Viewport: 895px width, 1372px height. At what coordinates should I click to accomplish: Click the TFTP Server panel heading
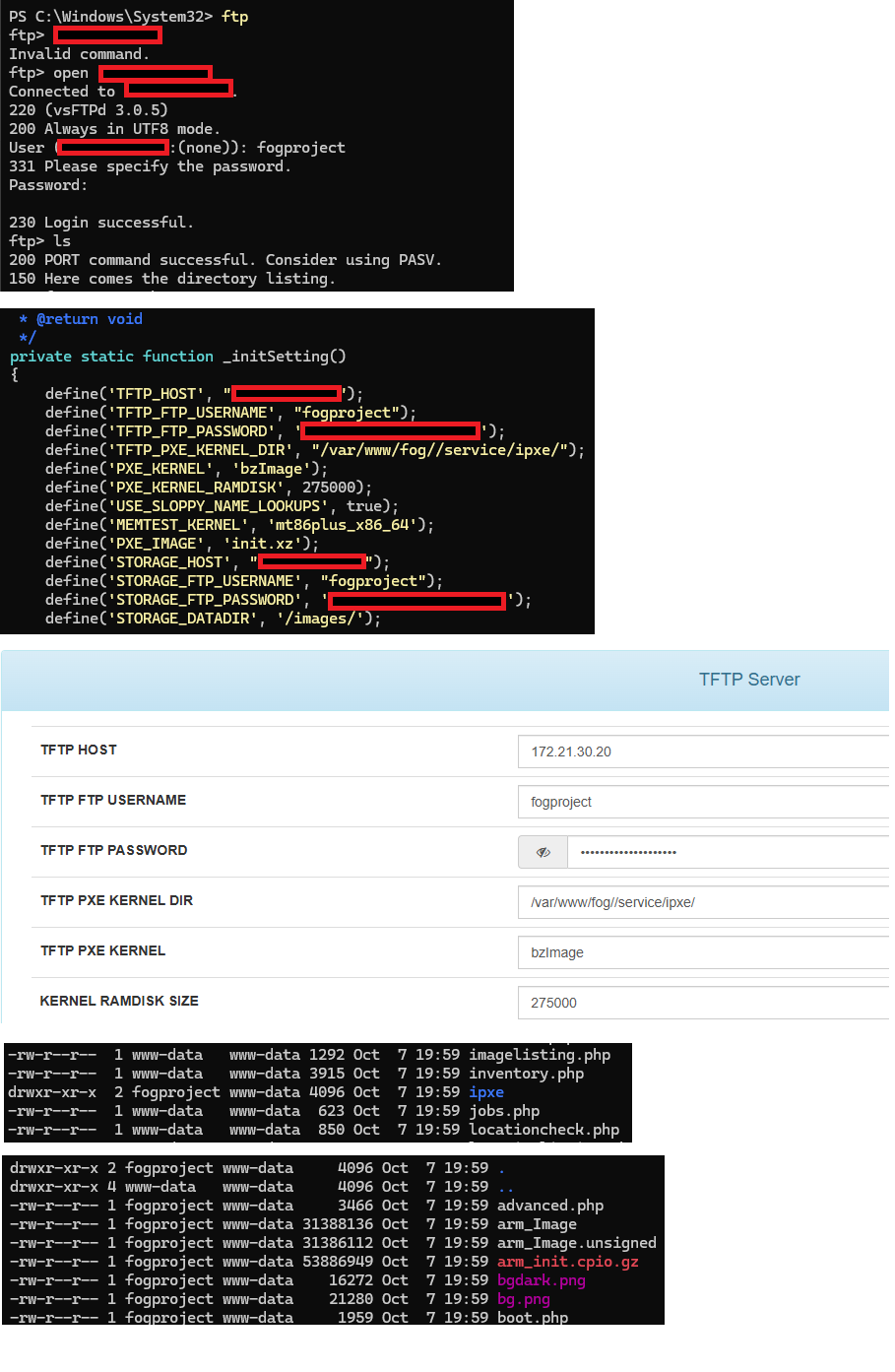749,680
